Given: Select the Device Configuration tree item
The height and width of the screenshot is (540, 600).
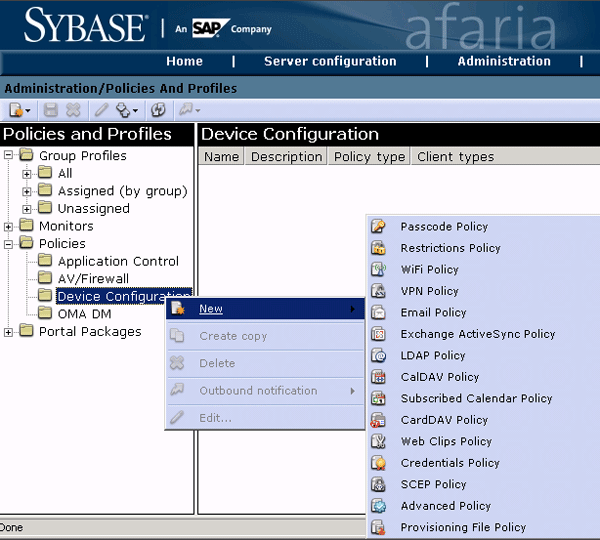Looking at the screenshot, I should (x=124, y=296).
